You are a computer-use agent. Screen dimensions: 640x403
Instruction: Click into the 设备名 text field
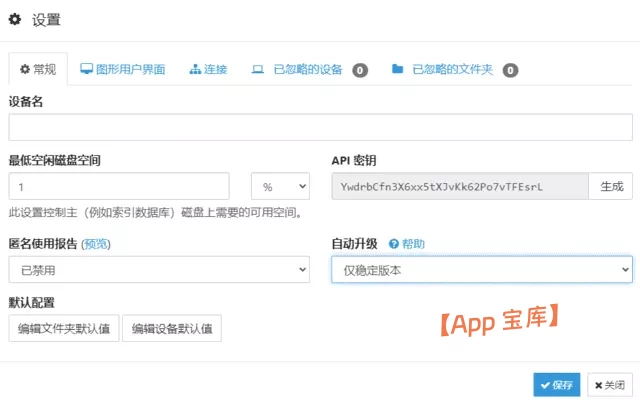click(x=320, y=128)
